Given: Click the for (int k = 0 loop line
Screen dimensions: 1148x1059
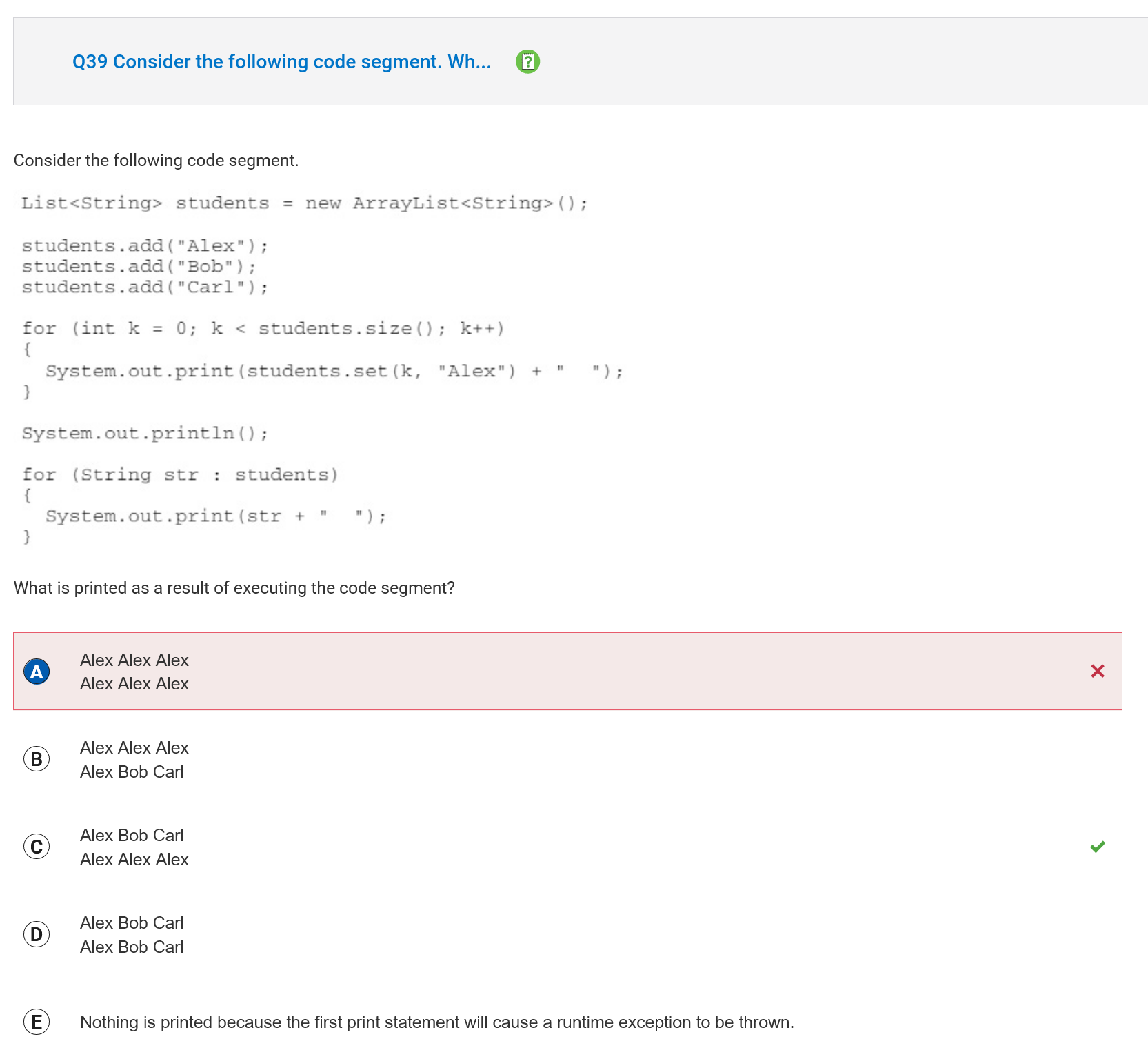Looking at the screenshot, I should [x=263, y=329].
